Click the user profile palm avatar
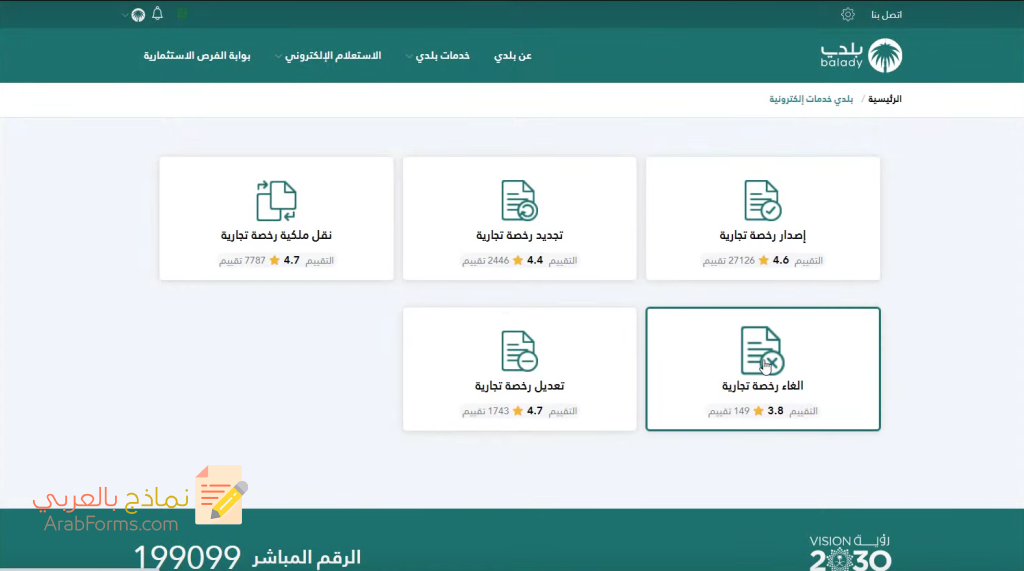 tap(138, 15)
